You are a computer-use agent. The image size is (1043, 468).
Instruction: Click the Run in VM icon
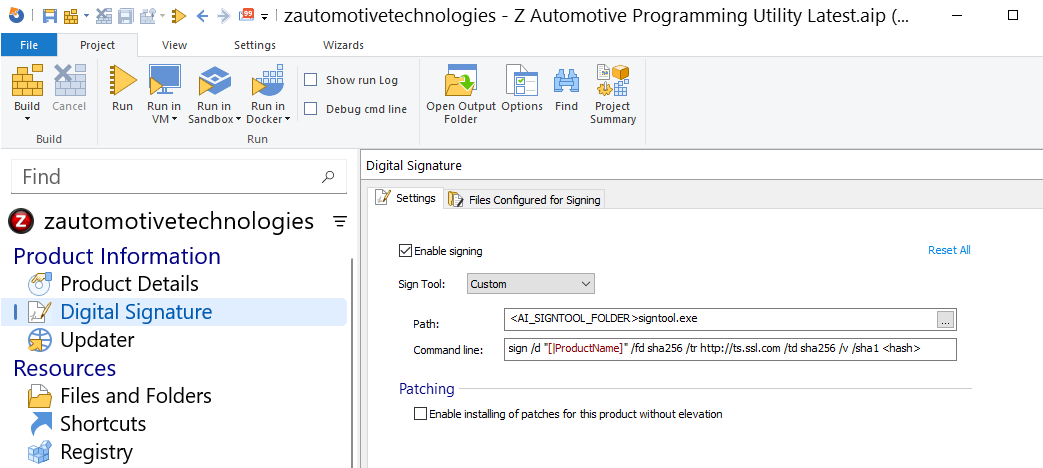click(164, 82)
